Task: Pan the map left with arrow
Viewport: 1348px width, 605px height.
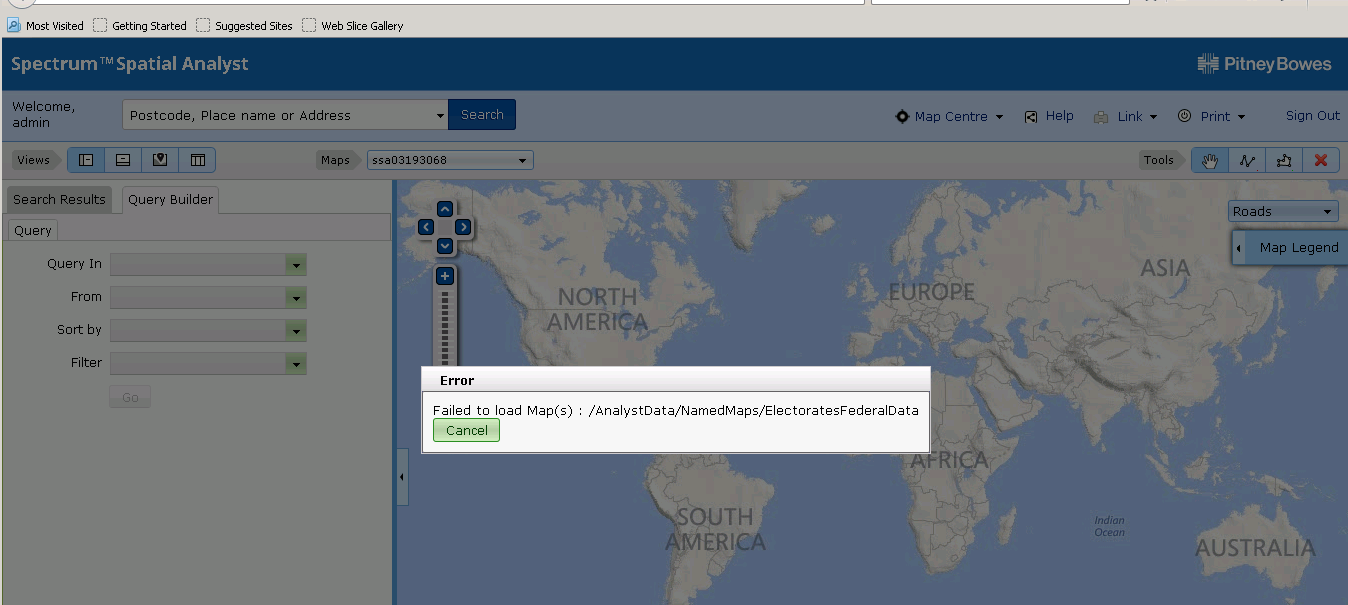Action: [427, 227]
